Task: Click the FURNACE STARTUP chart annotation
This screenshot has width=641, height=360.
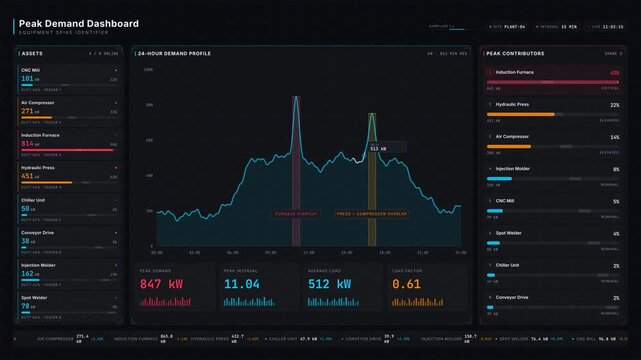Action: [296, 214]
